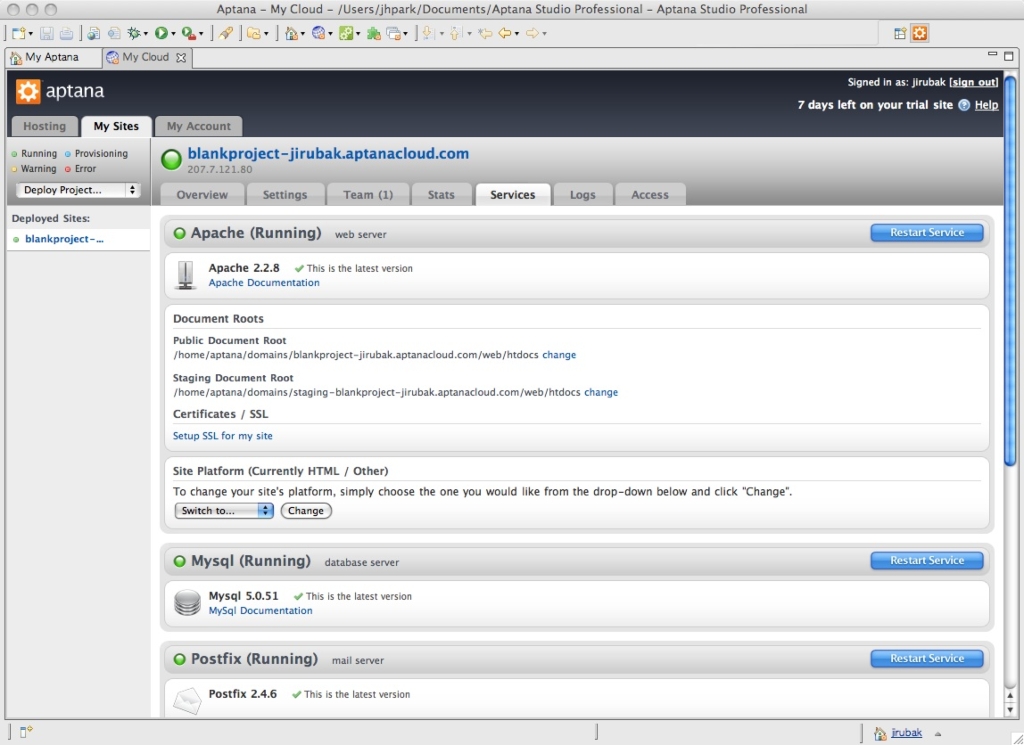The image size is (1024, 745).
Task: Click the brush highlighter toolbar icon
Action: (x=226, y=33)
